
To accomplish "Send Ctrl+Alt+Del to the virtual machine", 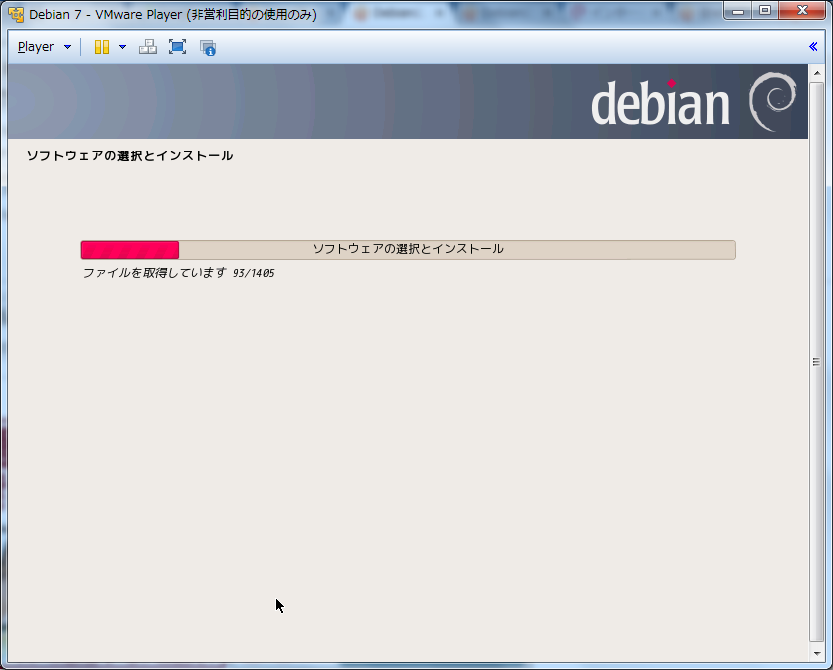I will coord(148,47).
